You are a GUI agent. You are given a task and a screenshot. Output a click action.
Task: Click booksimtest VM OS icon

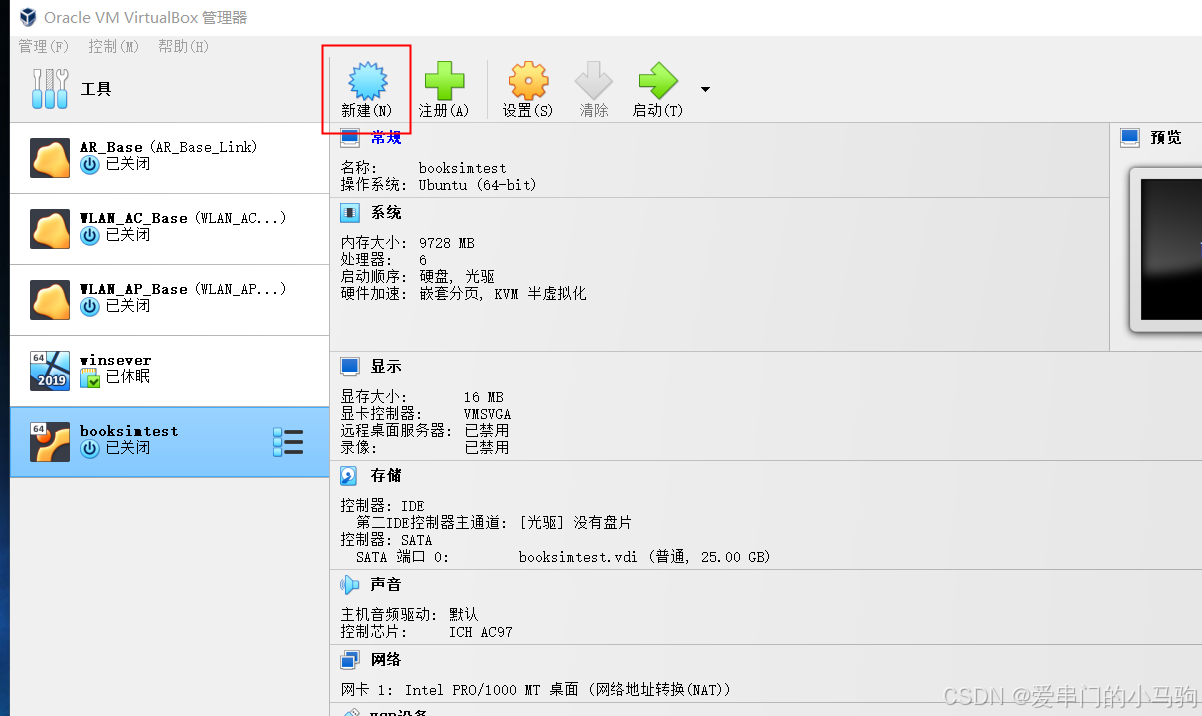tap(50, 442)
